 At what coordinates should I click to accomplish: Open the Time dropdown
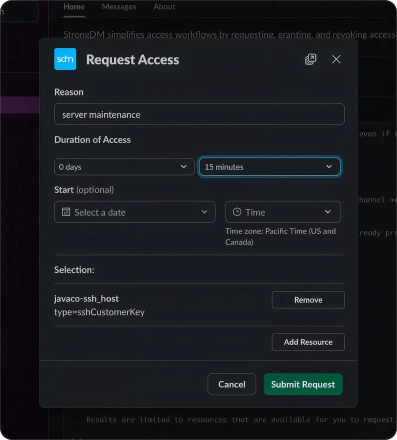point(283,212)
